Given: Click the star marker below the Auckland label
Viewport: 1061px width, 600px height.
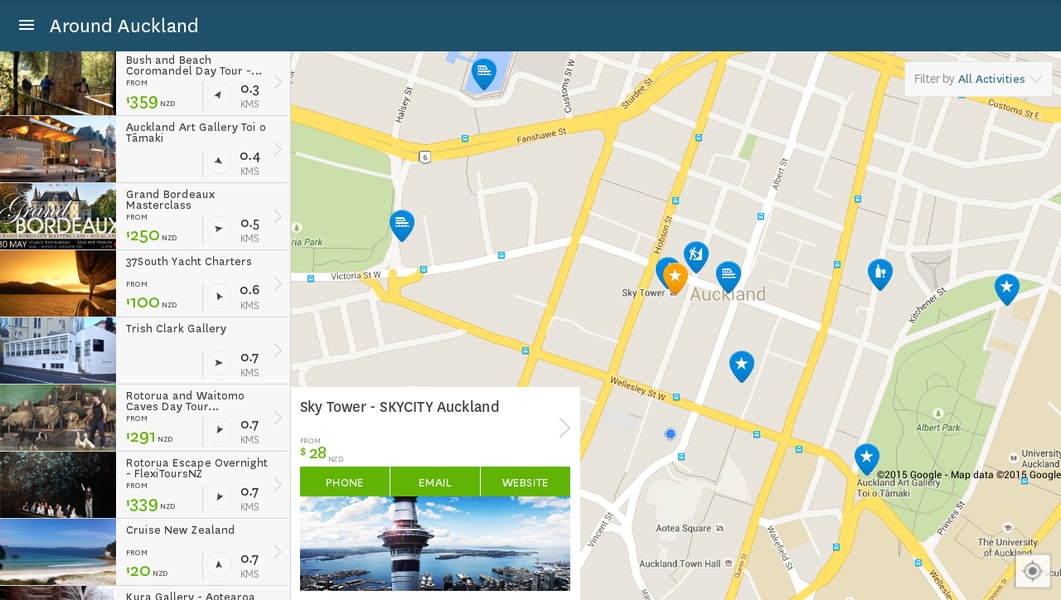Looking at the screenshot, I should pos(742,365).
